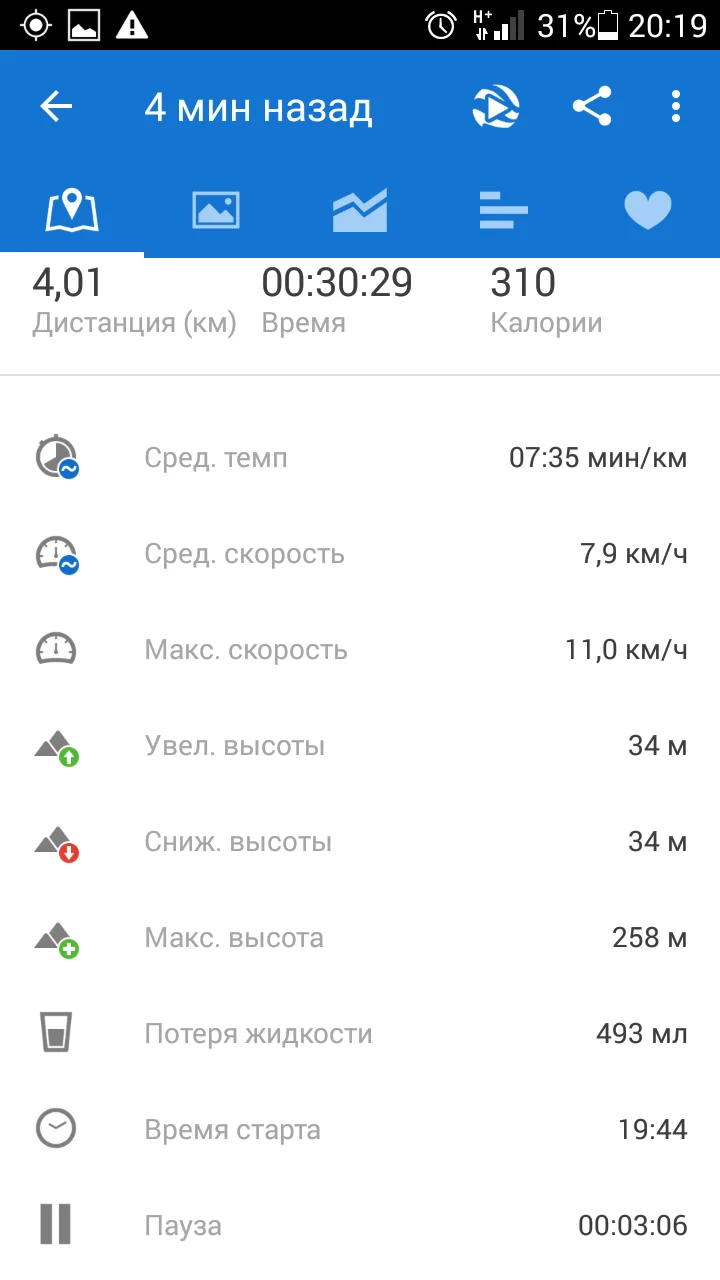Switch to the heart rate tab
720x1280 pixels.
tap(648, 210)
